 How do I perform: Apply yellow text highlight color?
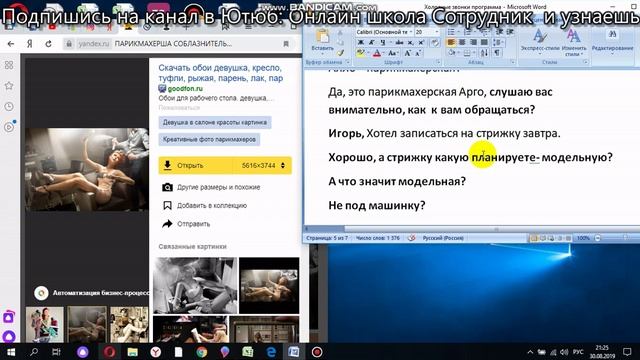pos(361,53)
